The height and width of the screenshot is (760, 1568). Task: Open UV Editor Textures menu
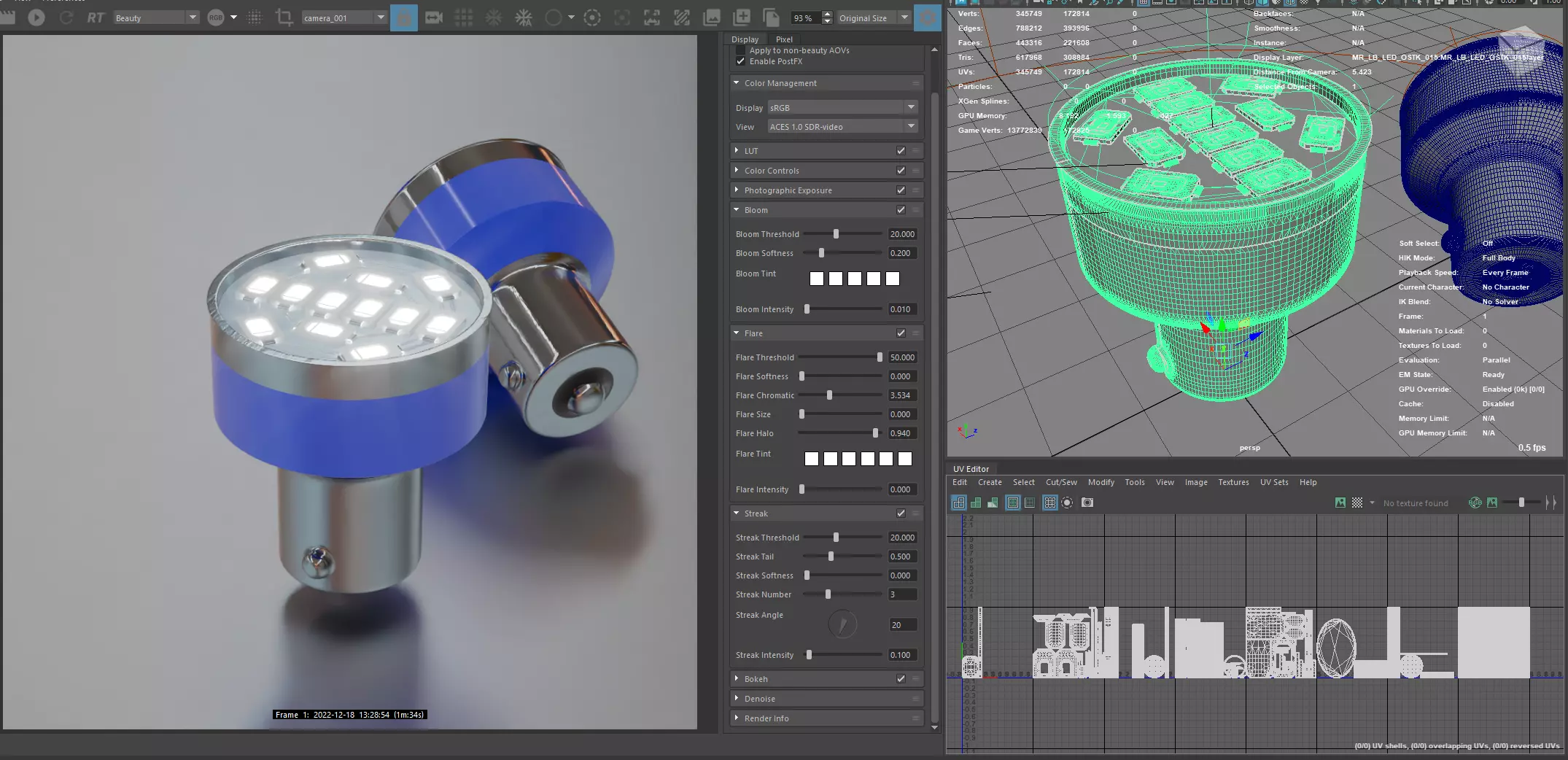click(x=1233, y=482)
